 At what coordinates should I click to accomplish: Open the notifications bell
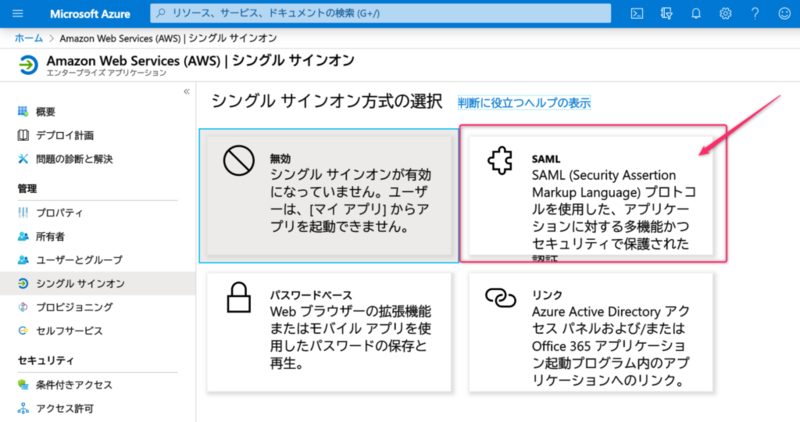tap(696, 13)
